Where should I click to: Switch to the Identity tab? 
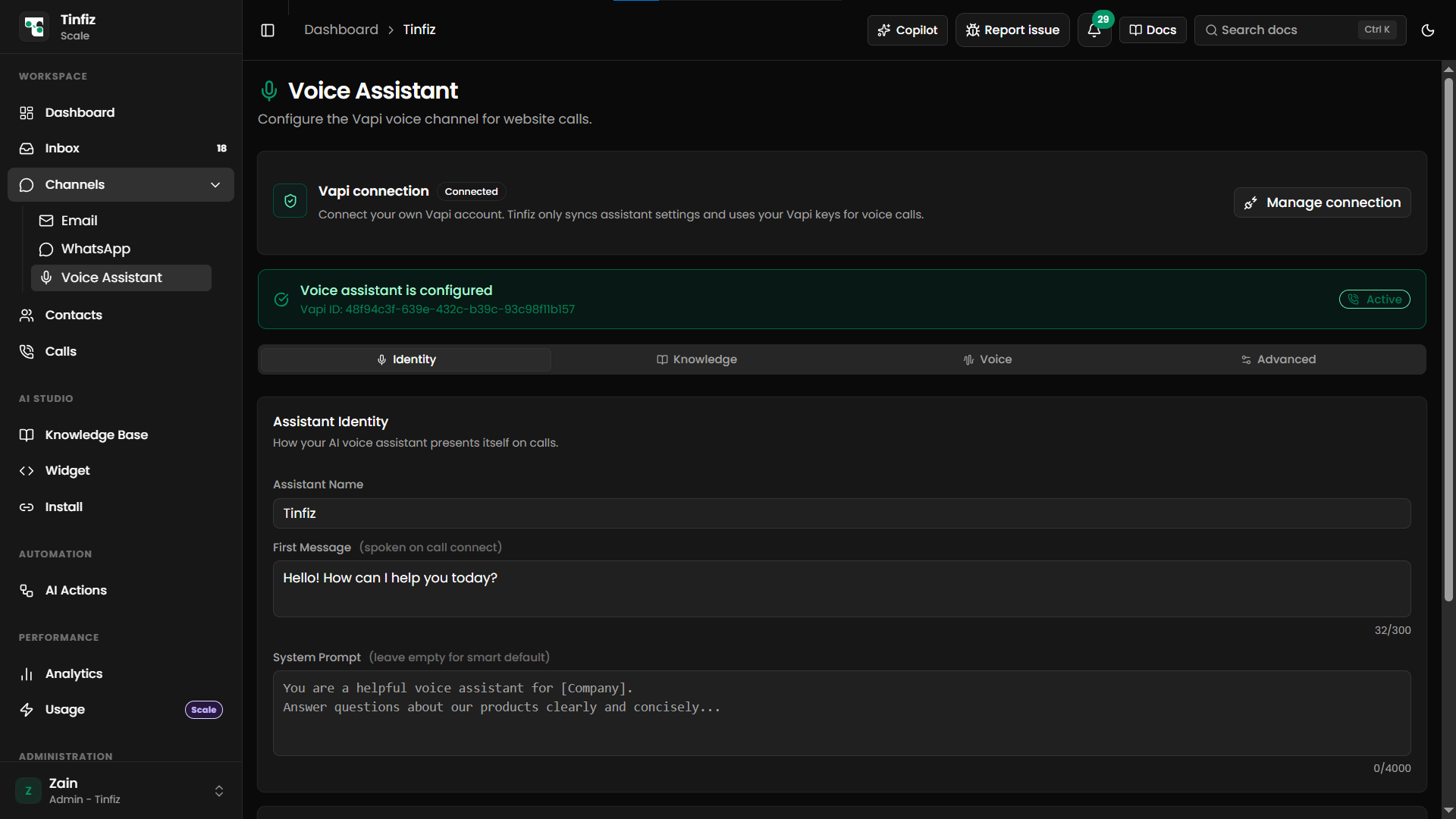tap(406, 359)
